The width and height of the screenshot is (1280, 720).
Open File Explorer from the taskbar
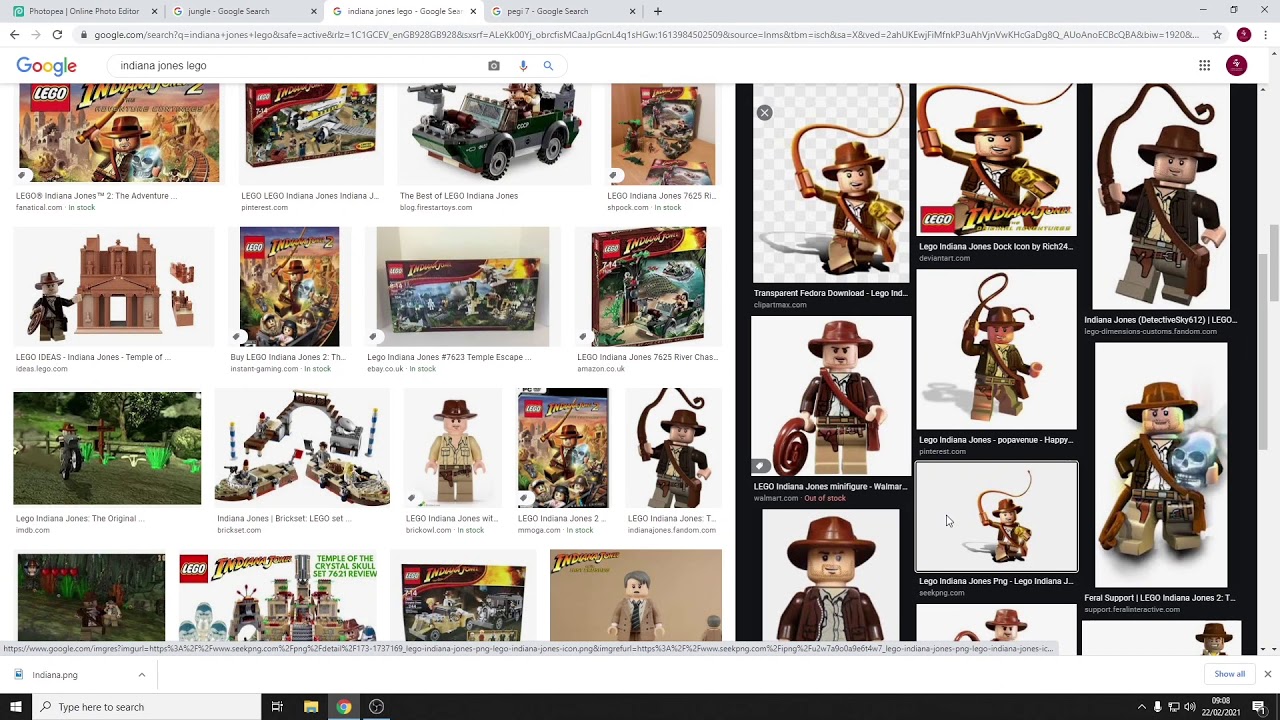pos(311,707)
